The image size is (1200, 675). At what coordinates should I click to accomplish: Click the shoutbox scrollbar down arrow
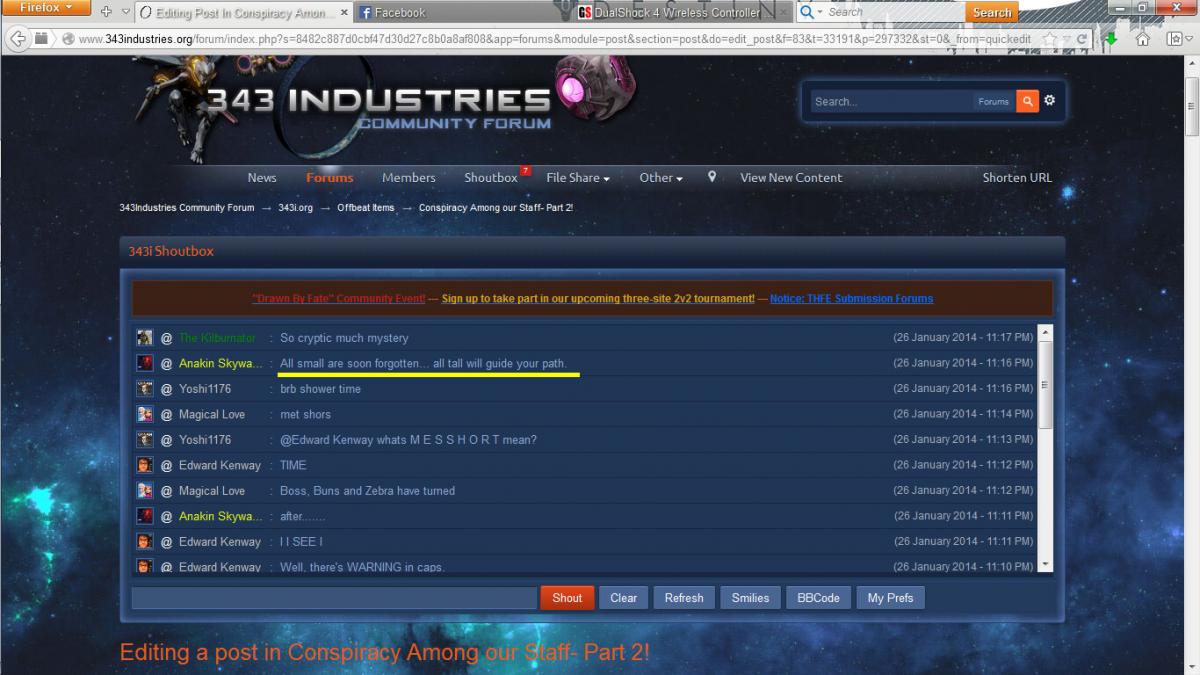click(1046, 565)
